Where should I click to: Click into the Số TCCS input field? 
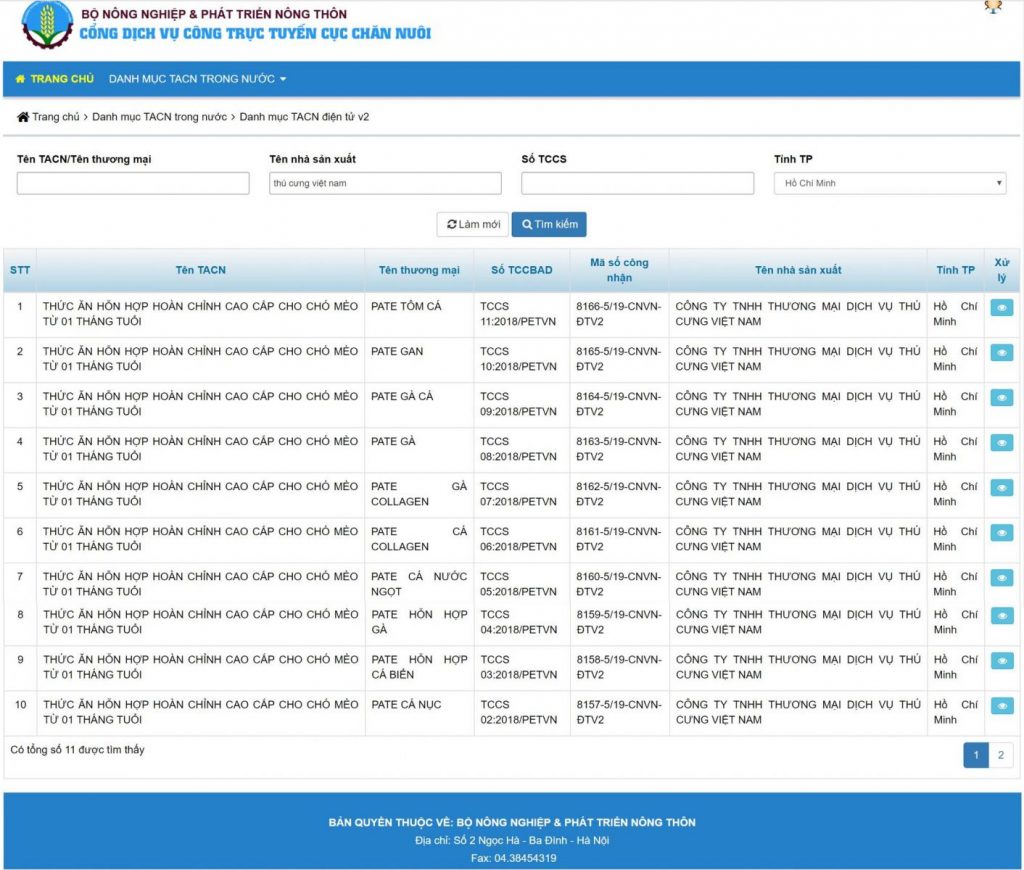(637, 183)
